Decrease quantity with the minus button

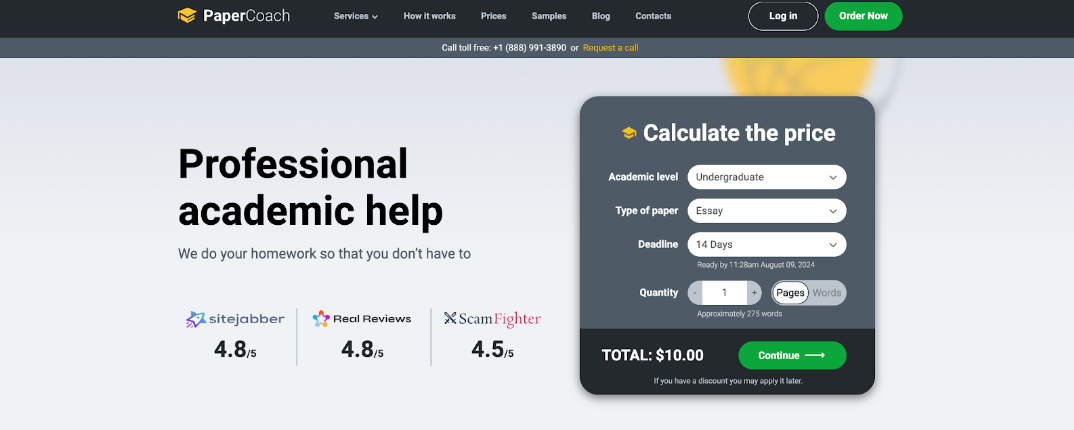[x=695, y=293]
